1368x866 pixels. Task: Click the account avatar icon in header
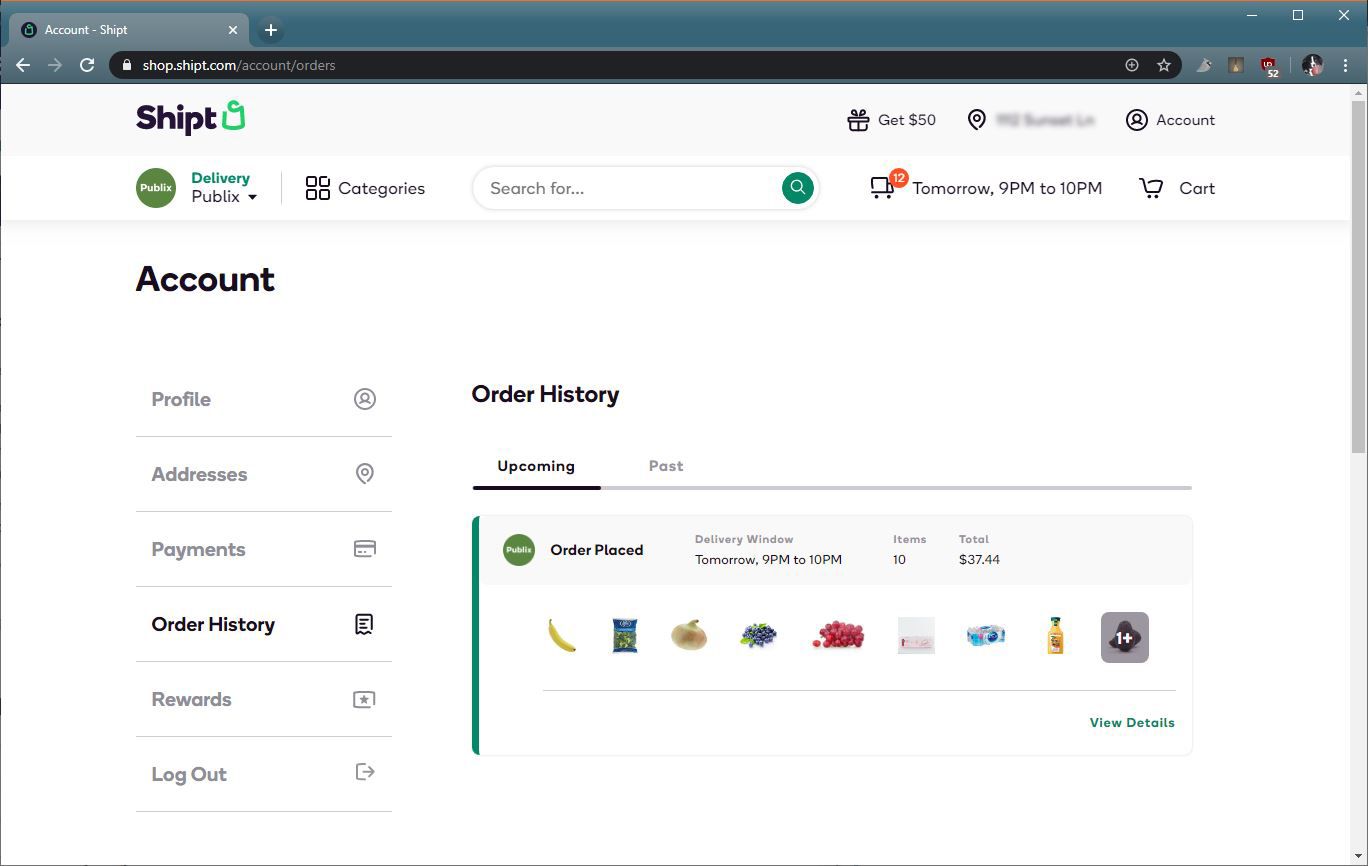[x=1136, y=120]
